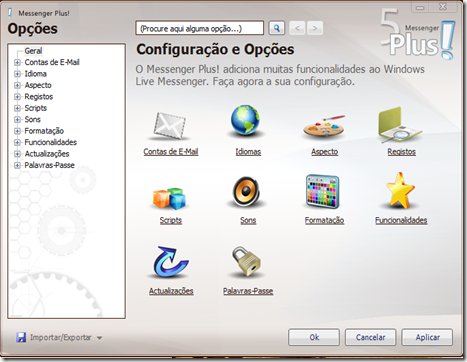Screen dimensions: 467x362
Task: Follow the Aspecto link
Action: point(324,152)
